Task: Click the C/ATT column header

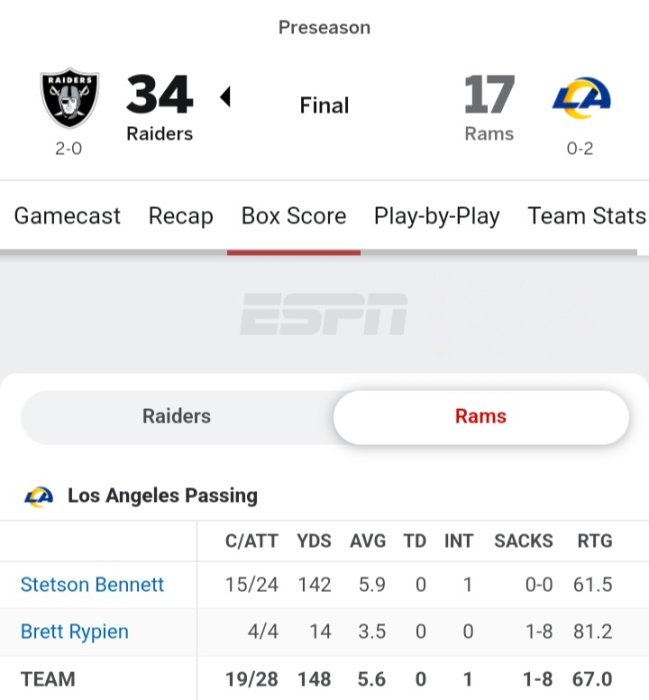Action: (x=251, y=541)
